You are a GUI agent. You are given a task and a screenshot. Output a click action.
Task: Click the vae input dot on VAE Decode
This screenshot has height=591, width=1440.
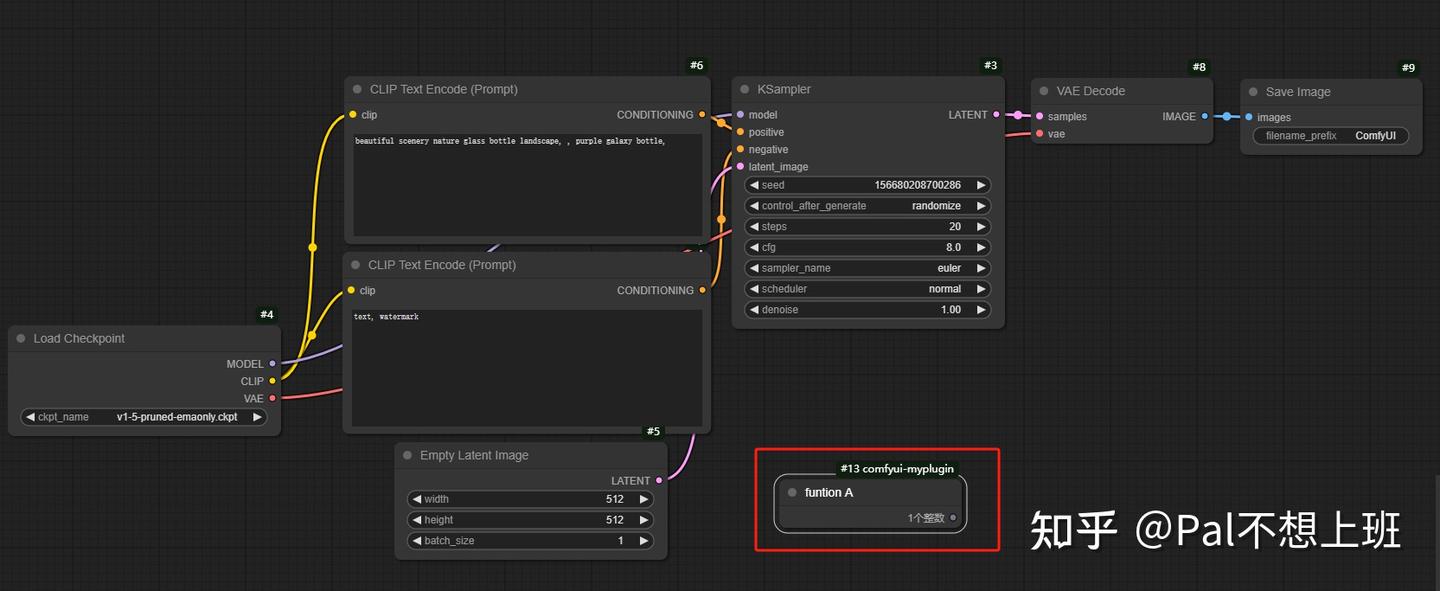(x=1039, y=133)
